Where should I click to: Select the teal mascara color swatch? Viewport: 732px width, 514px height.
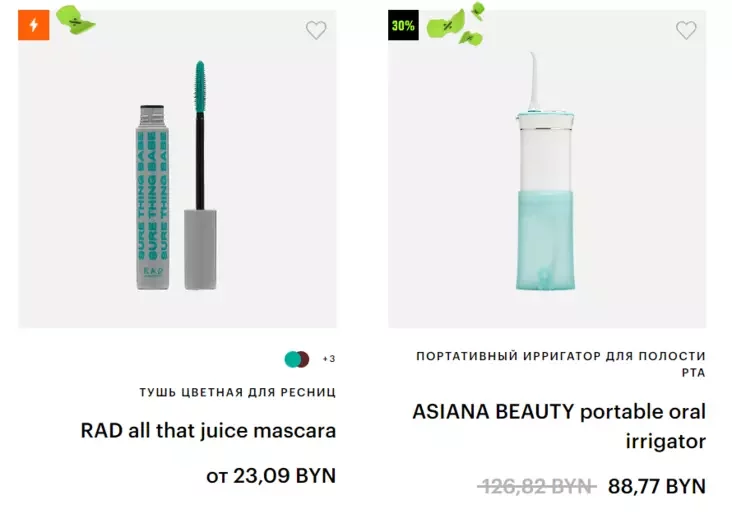293,359
